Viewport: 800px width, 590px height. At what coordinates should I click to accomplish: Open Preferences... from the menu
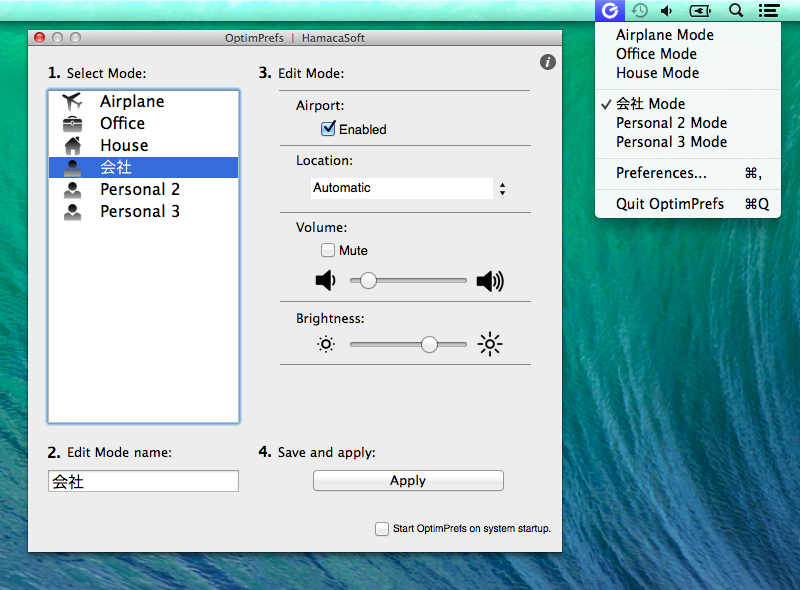[687, 173]
